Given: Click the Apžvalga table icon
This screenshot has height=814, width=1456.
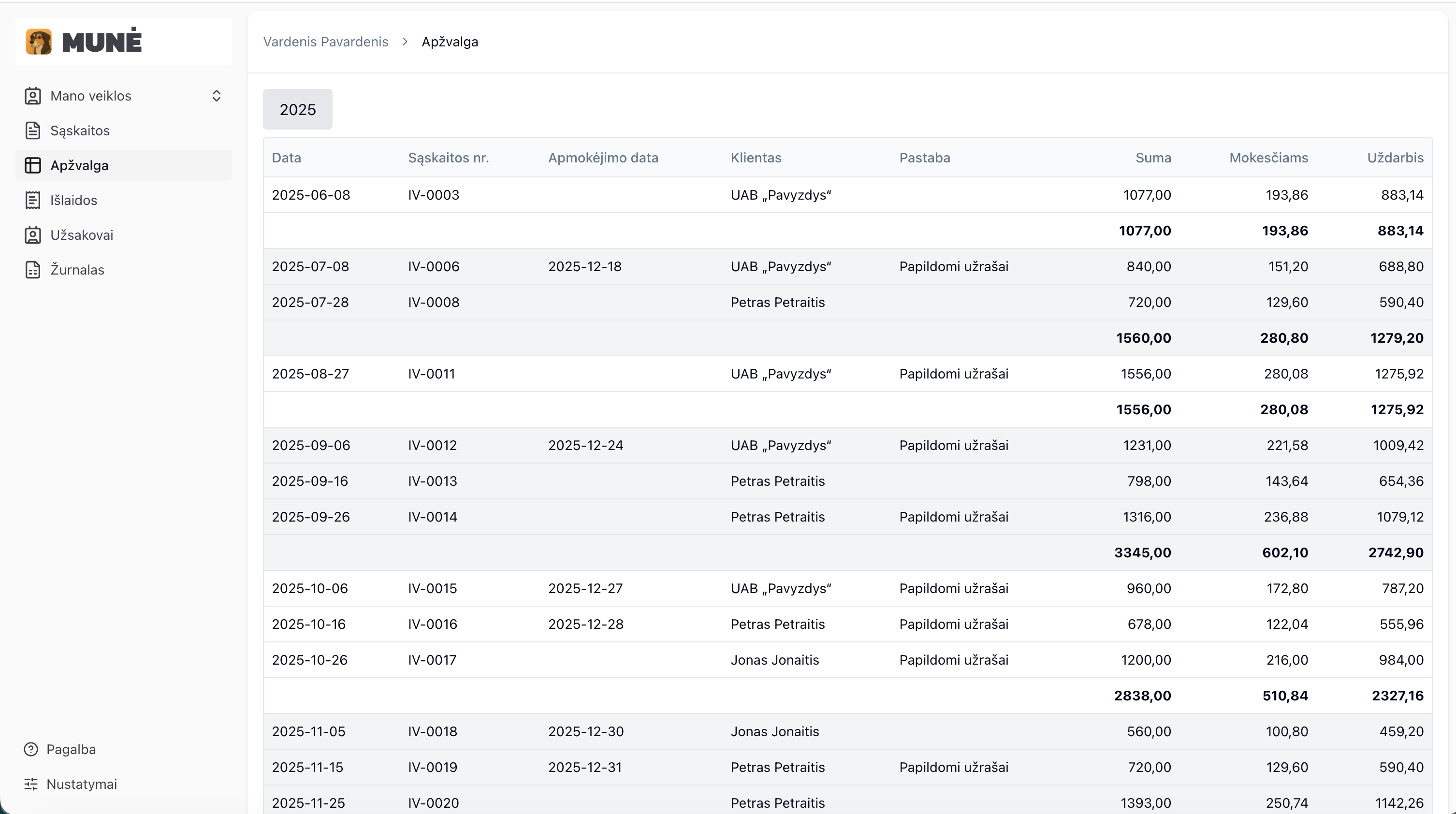Looking at the screenshot, I should (x=33, y=166).
